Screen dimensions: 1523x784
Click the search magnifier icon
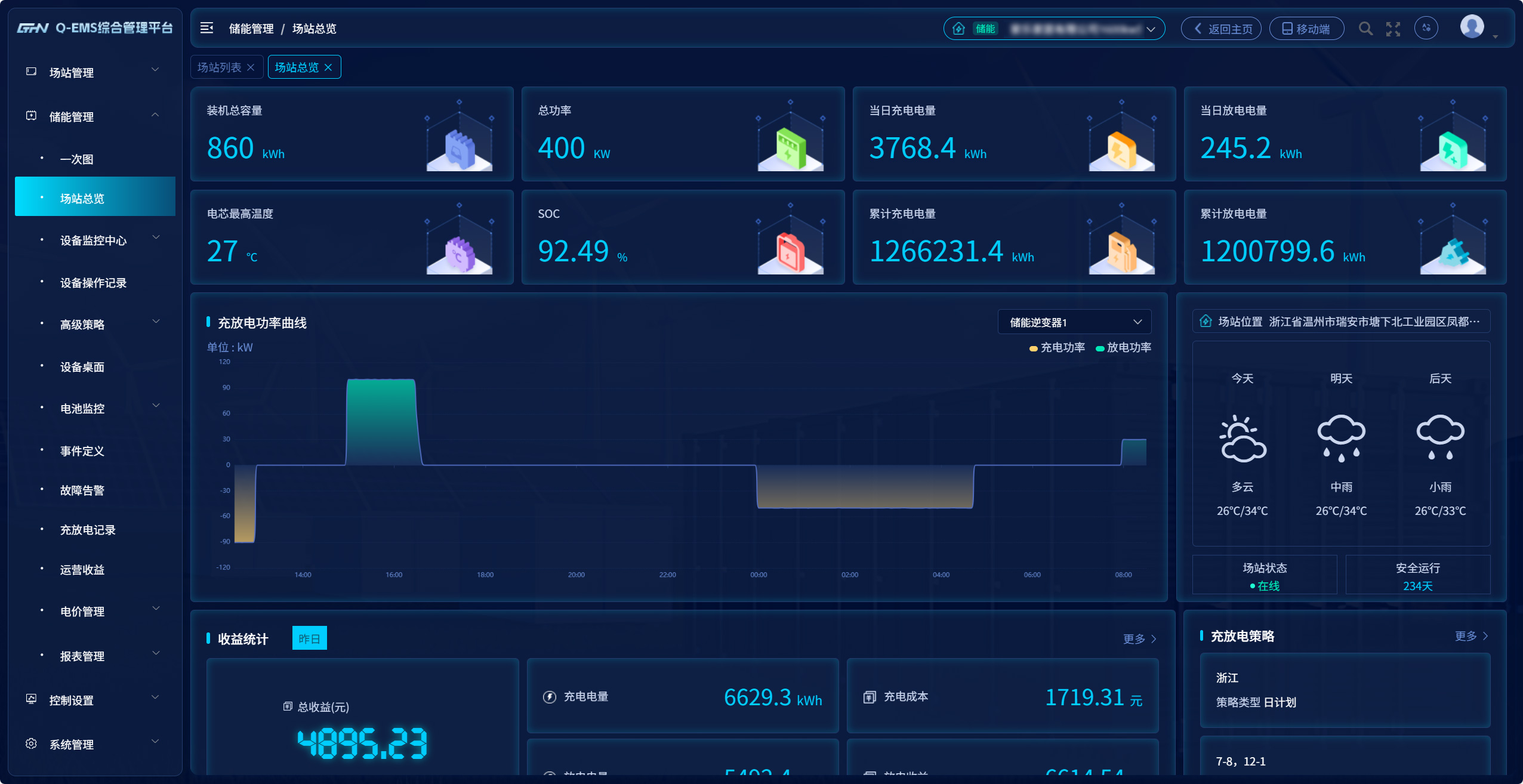[1365, 29]
